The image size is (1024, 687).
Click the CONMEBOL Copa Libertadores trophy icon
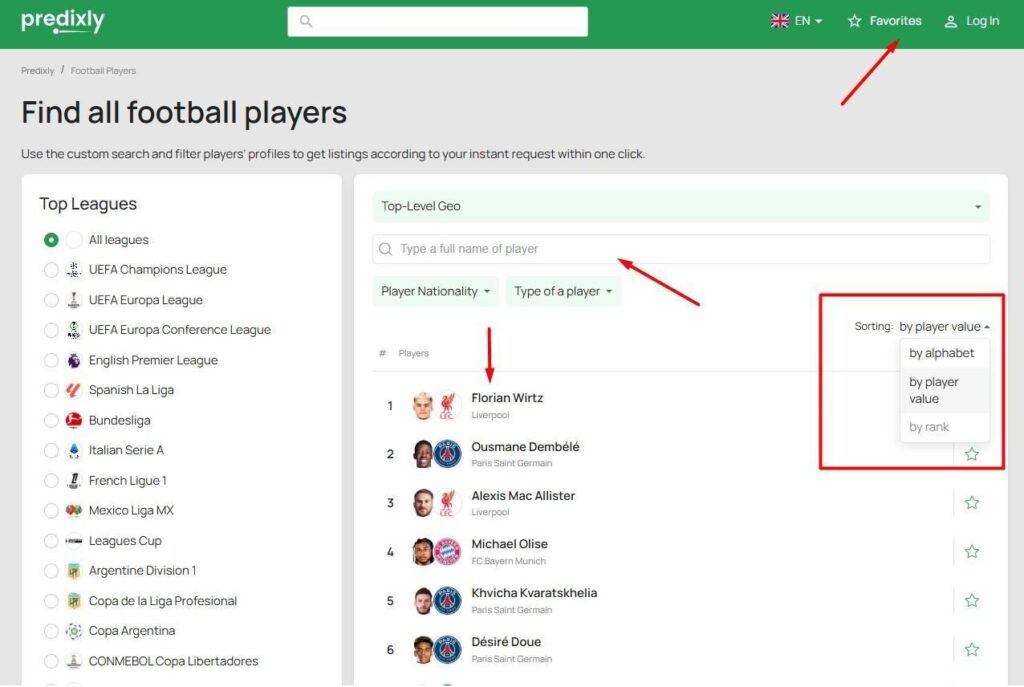coord(74,661)
